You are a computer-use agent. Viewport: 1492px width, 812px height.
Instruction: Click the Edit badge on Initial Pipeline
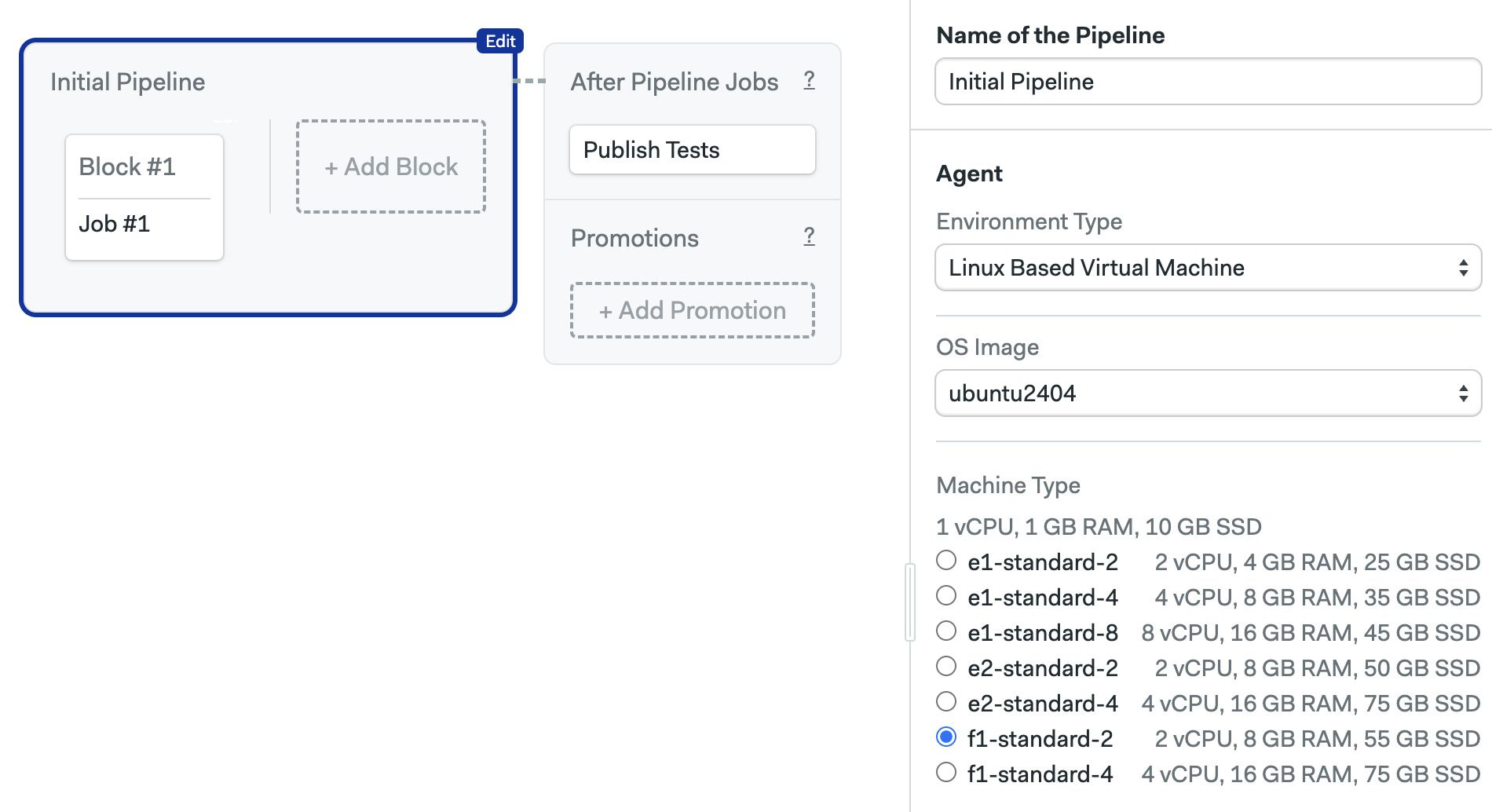pyautogui.click(x=500, y=41)
